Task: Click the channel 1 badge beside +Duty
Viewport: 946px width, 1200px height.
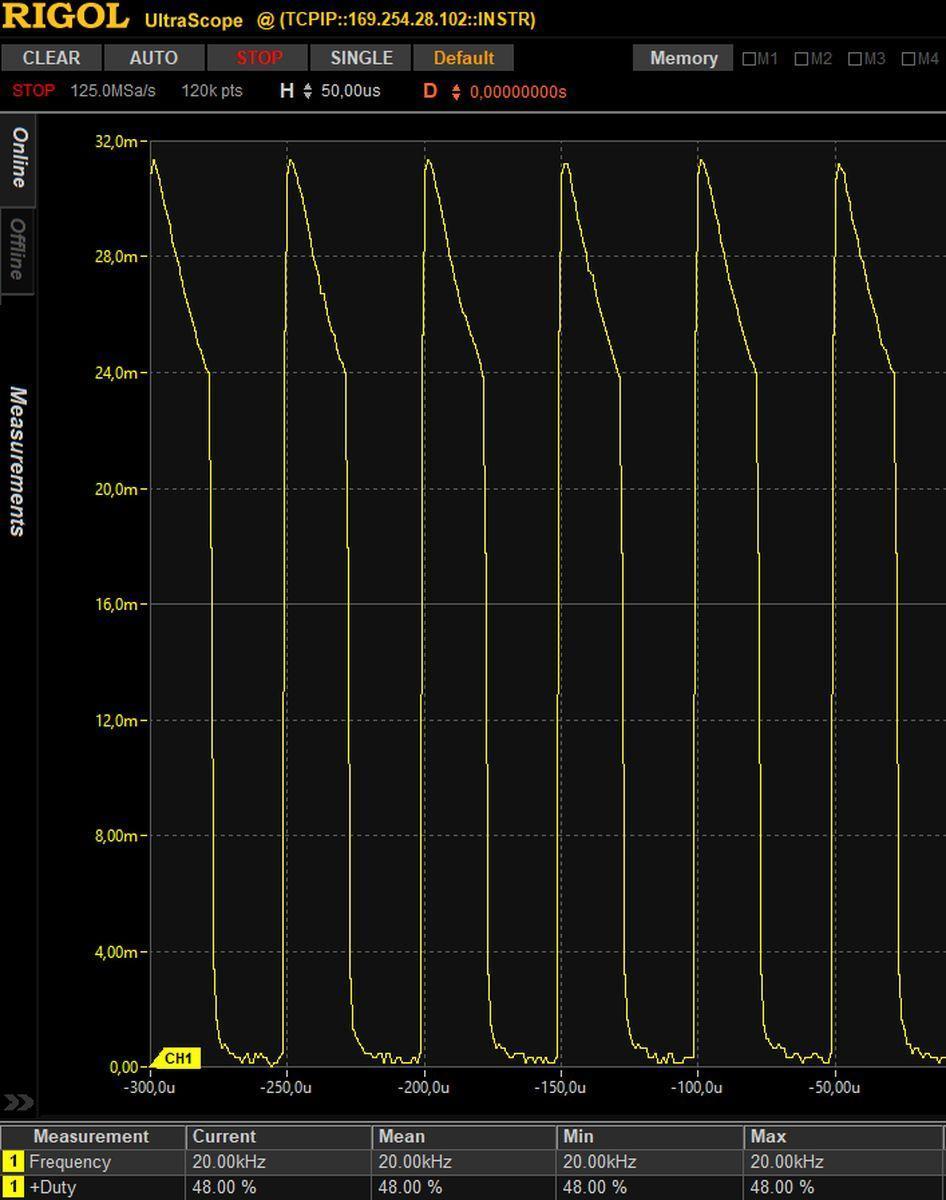Action: [x=13, y=1188]
